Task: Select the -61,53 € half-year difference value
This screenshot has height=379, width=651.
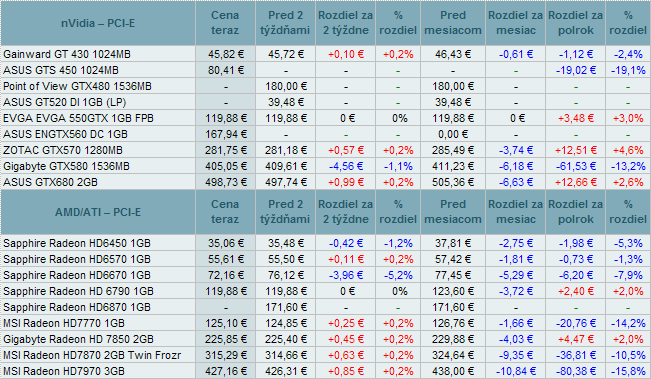Action: point(576,166)
